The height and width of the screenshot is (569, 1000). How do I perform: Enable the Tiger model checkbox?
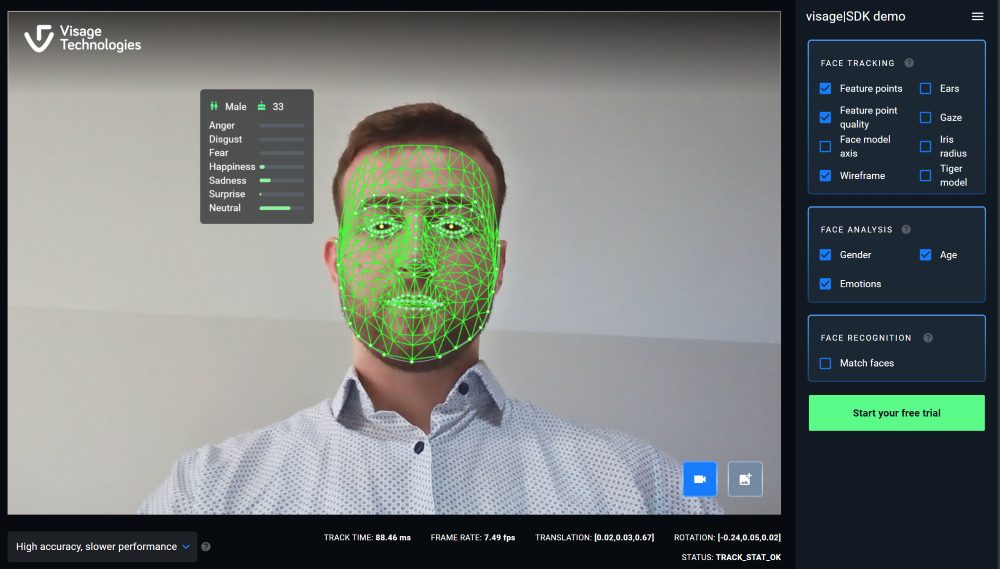click(x=925, y=176)
